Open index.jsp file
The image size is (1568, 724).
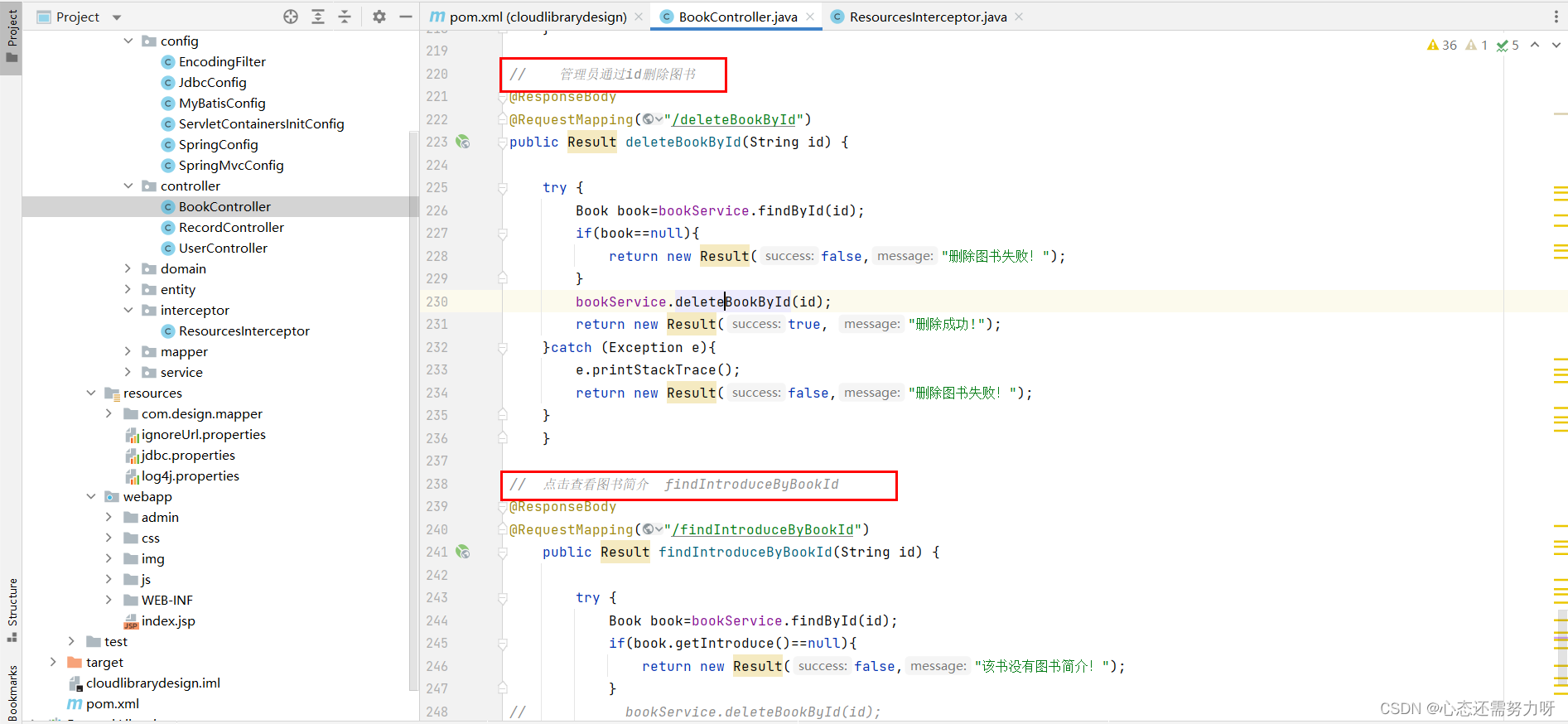coord(168,621)
